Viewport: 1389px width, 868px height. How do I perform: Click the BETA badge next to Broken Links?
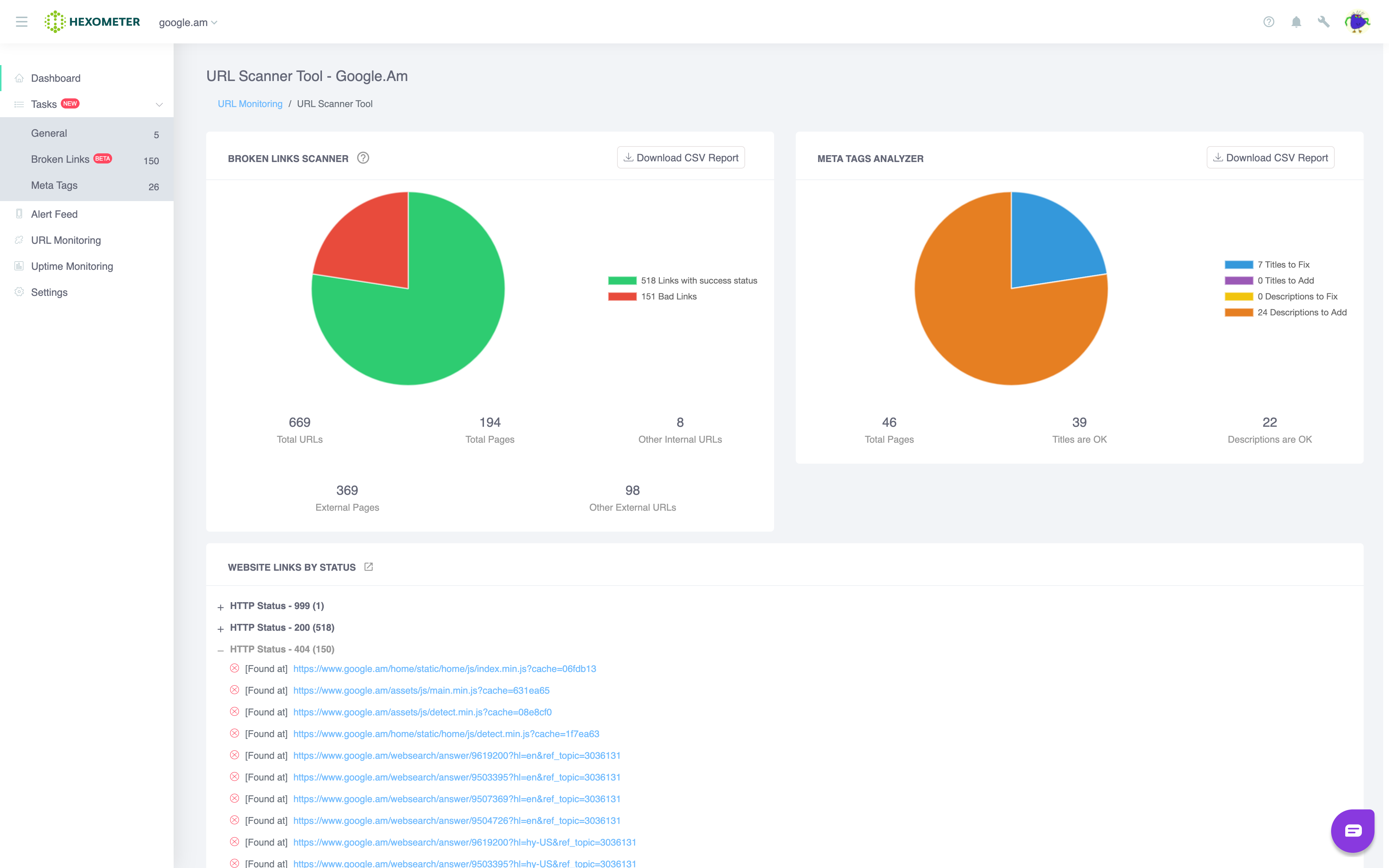point(103,158)
